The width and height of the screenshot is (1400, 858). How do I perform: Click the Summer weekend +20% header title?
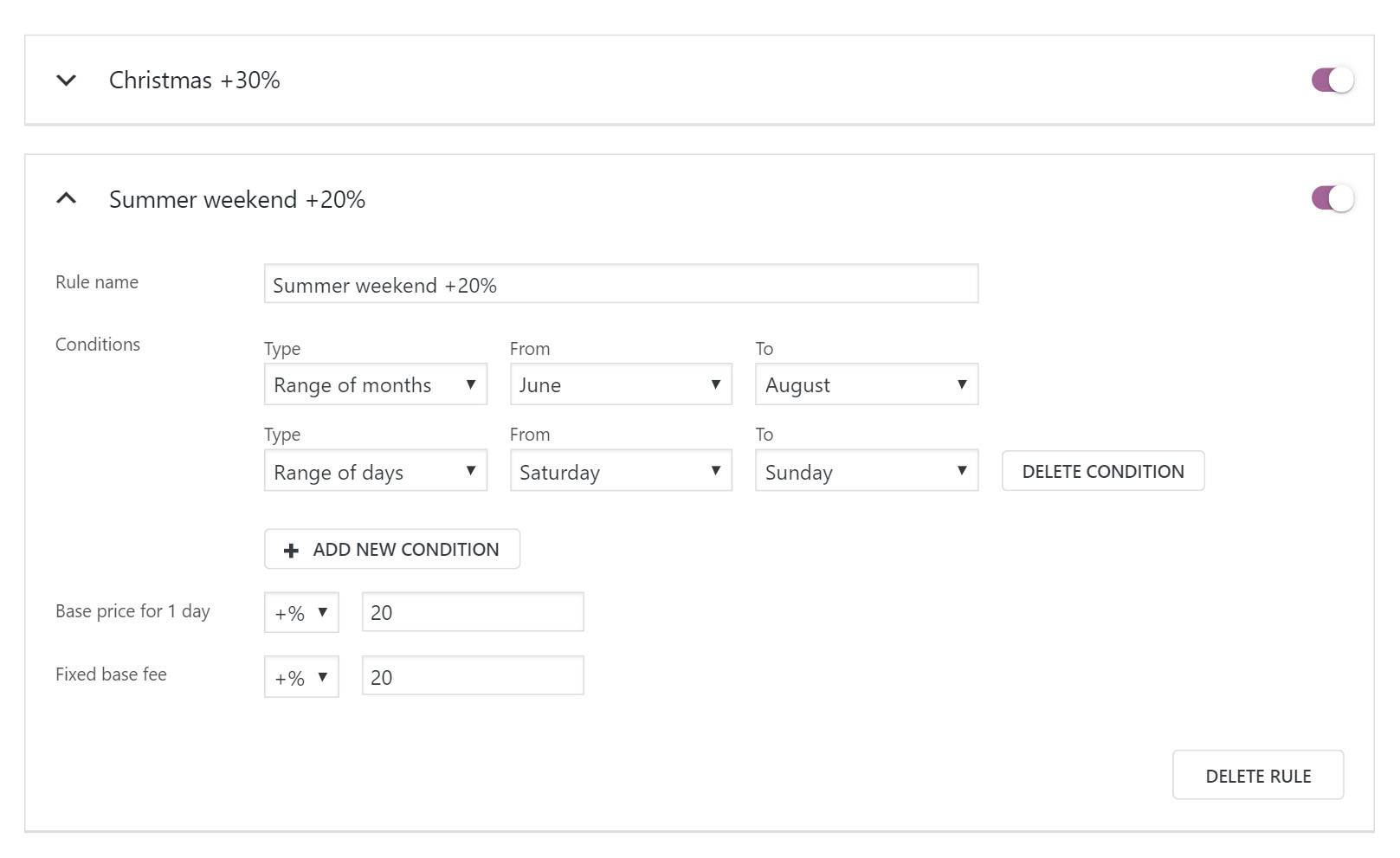[x=237, y=199]
